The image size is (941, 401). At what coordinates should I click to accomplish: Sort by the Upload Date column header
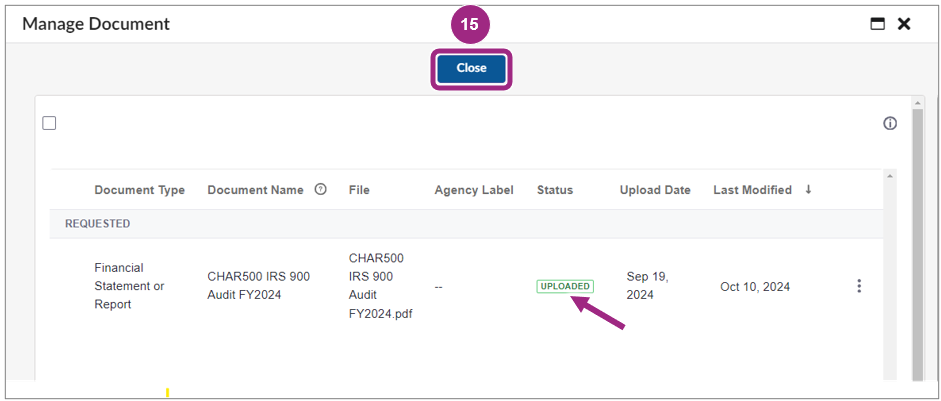click(x=655, y=190)
